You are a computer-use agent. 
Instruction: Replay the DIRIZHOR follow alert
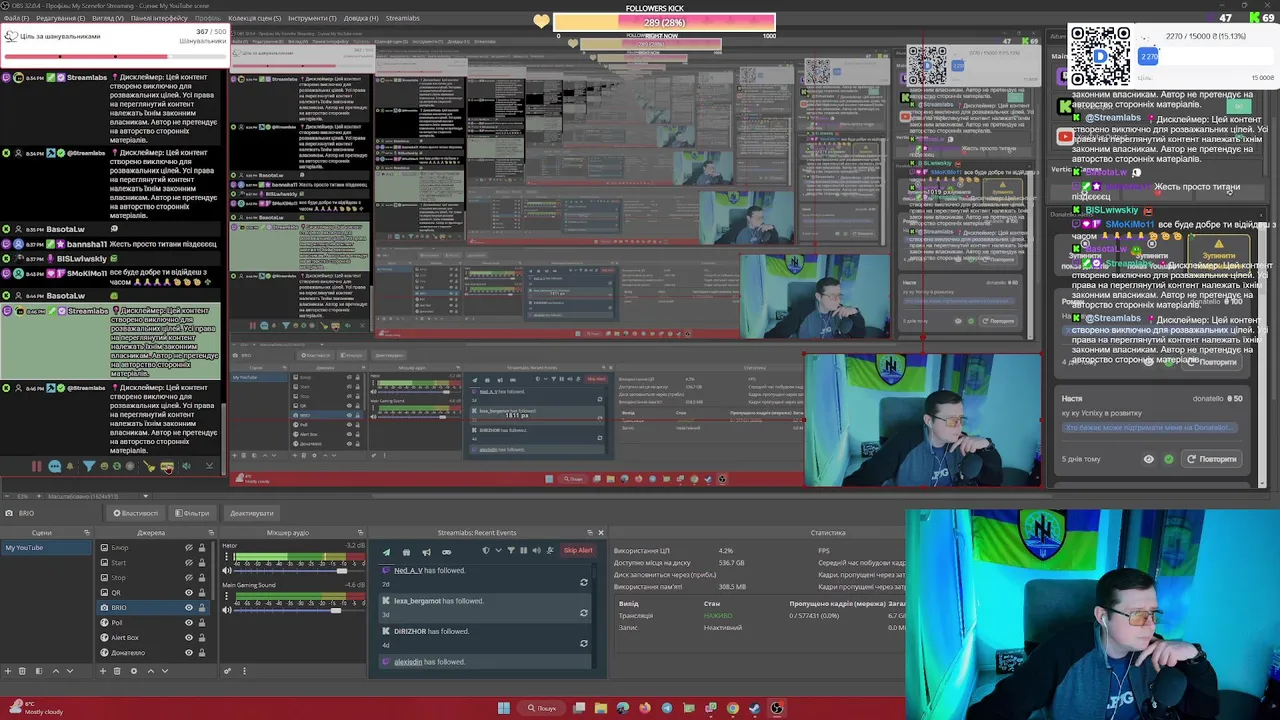pos(584,643)
